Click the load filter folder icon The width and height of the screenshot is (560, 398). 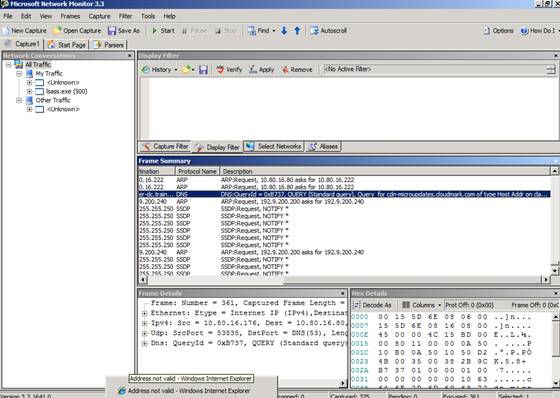click(186, 70)
